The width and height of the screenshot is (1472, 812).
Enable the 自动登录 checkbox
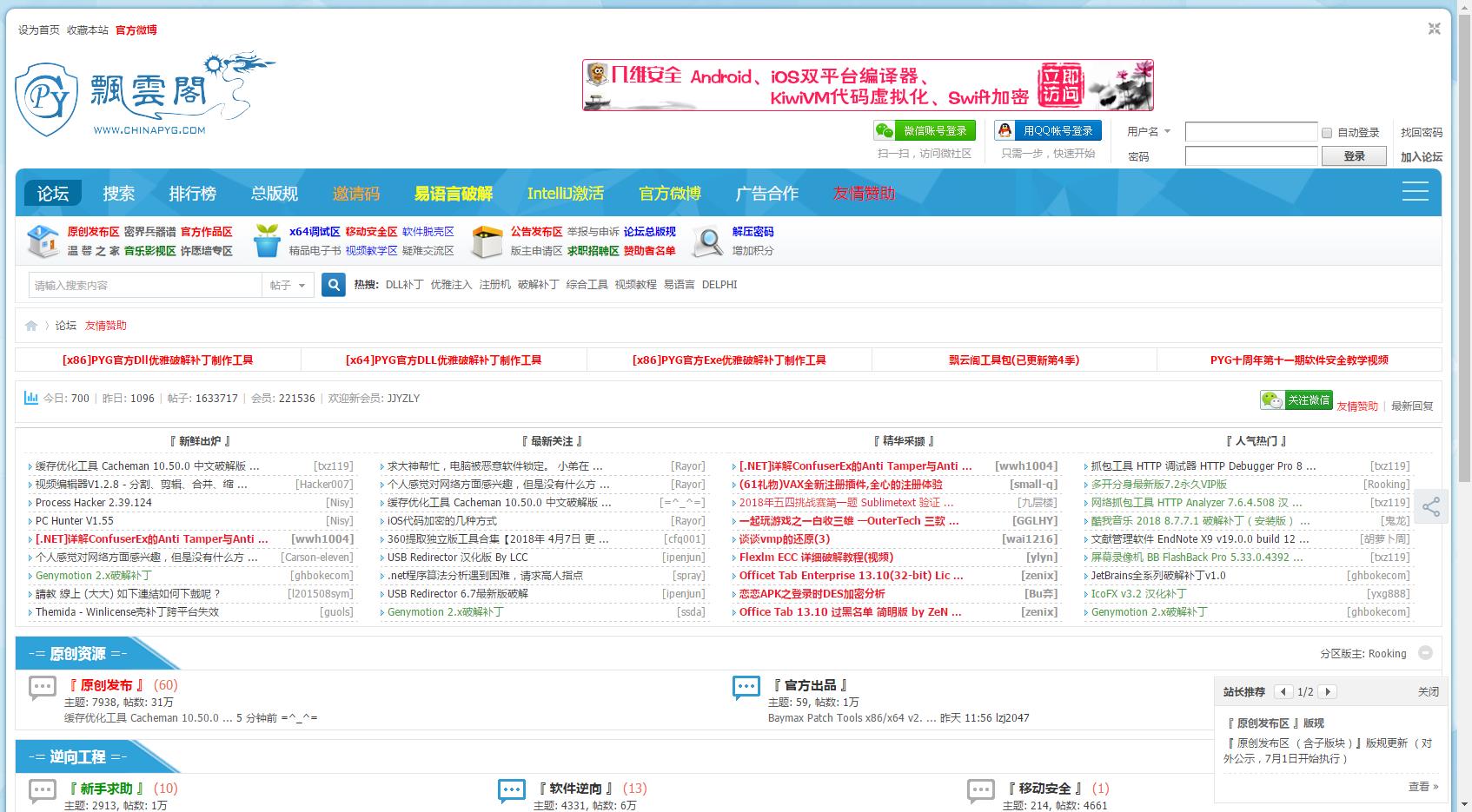point(1327,133)
